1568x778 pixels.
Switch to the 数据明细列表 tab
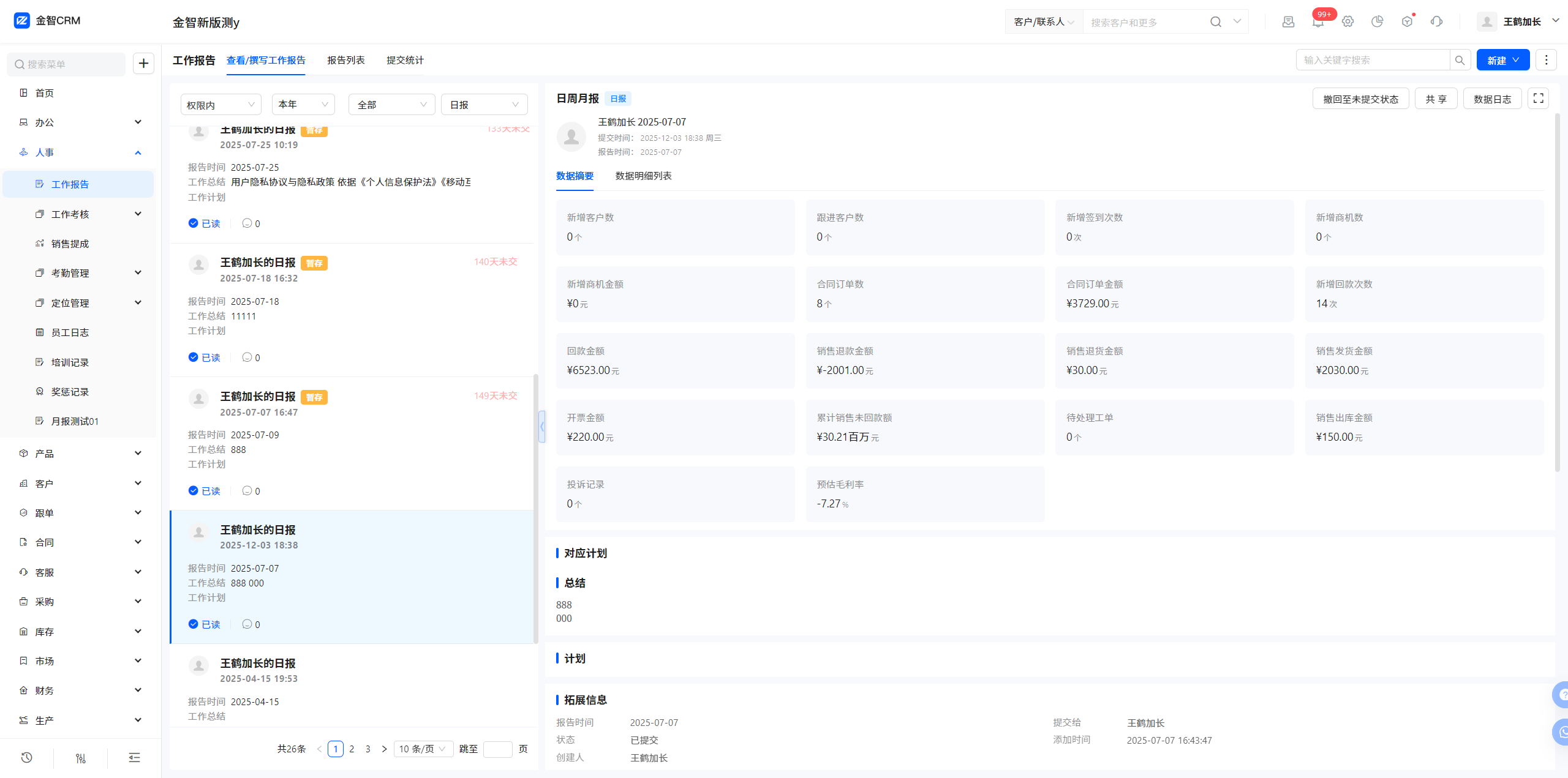(643, 176)
